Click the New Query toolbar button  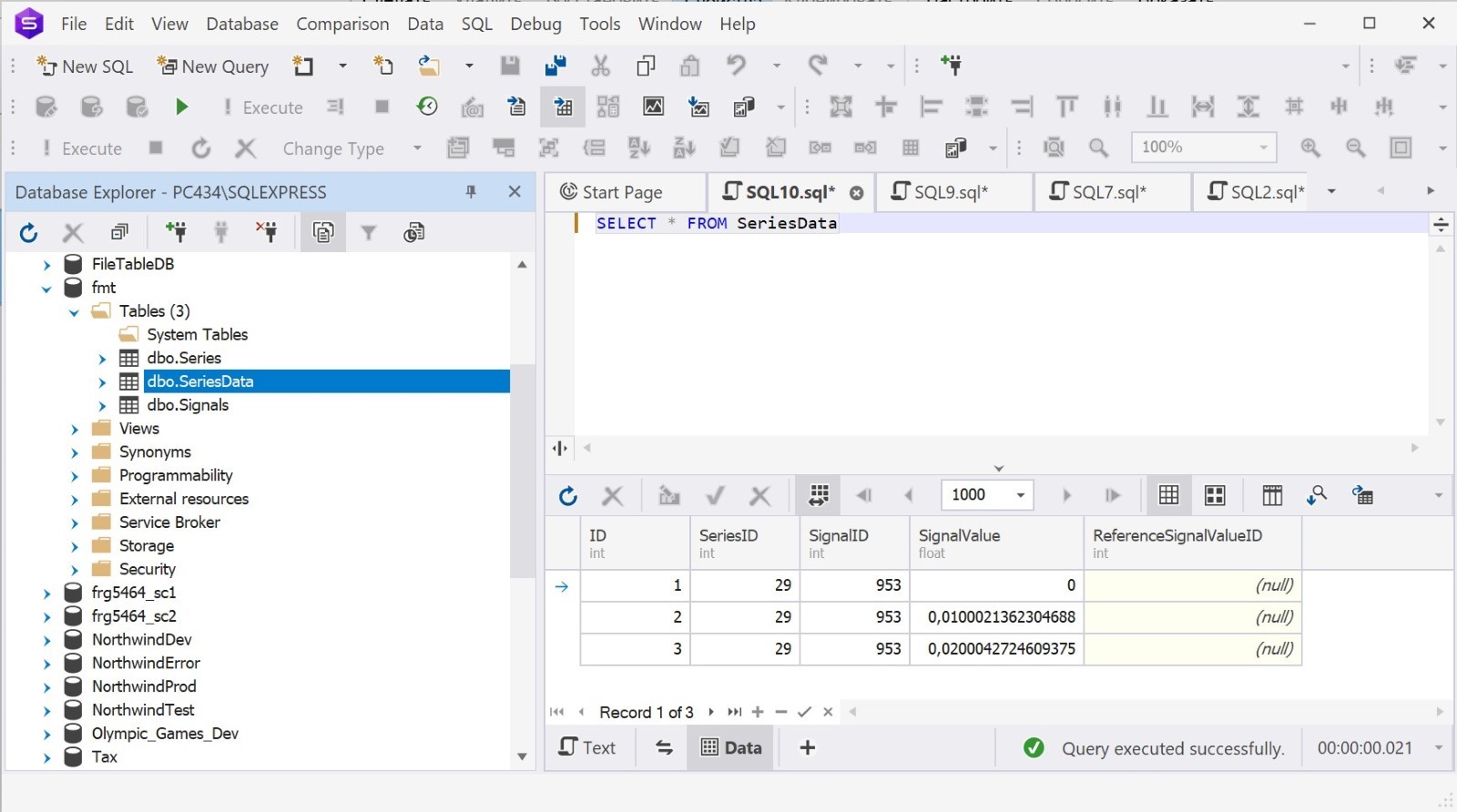tap(213, 66)
